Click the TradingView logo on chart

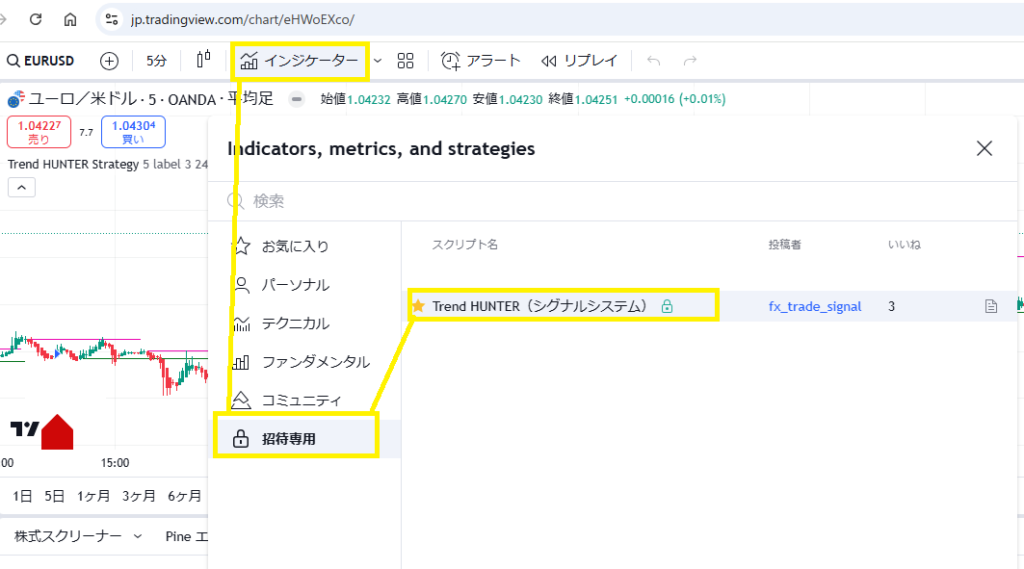click(x=25, y=429)
